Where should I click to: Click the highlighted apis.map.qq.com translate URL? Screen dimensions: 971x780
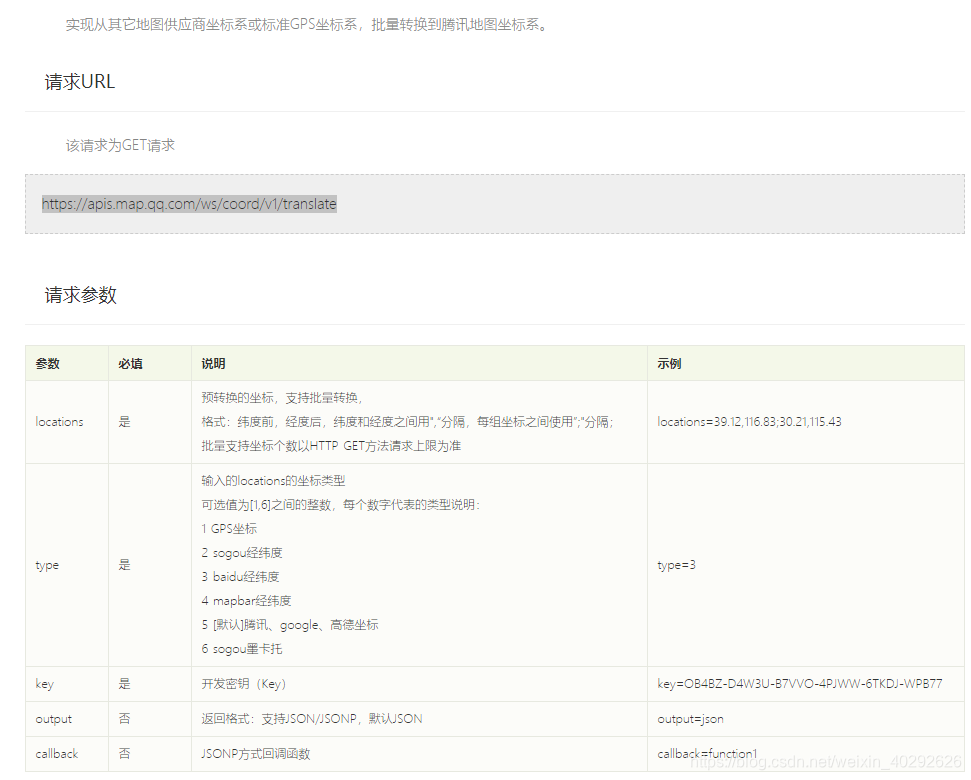(x=189, y=204)
